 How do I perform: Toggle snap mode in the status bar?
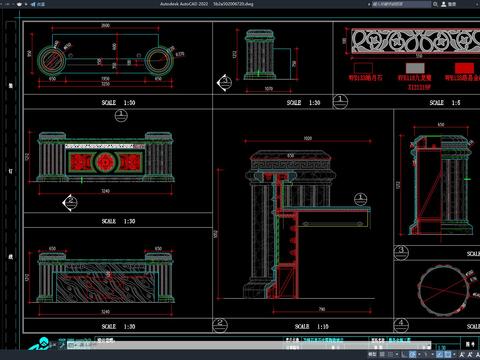pyautogui.click(x=390, y=354)
